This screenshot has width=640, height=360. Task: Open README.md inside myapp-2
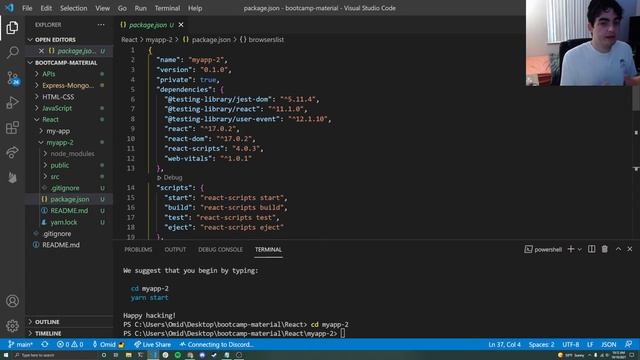pos(69,211)
